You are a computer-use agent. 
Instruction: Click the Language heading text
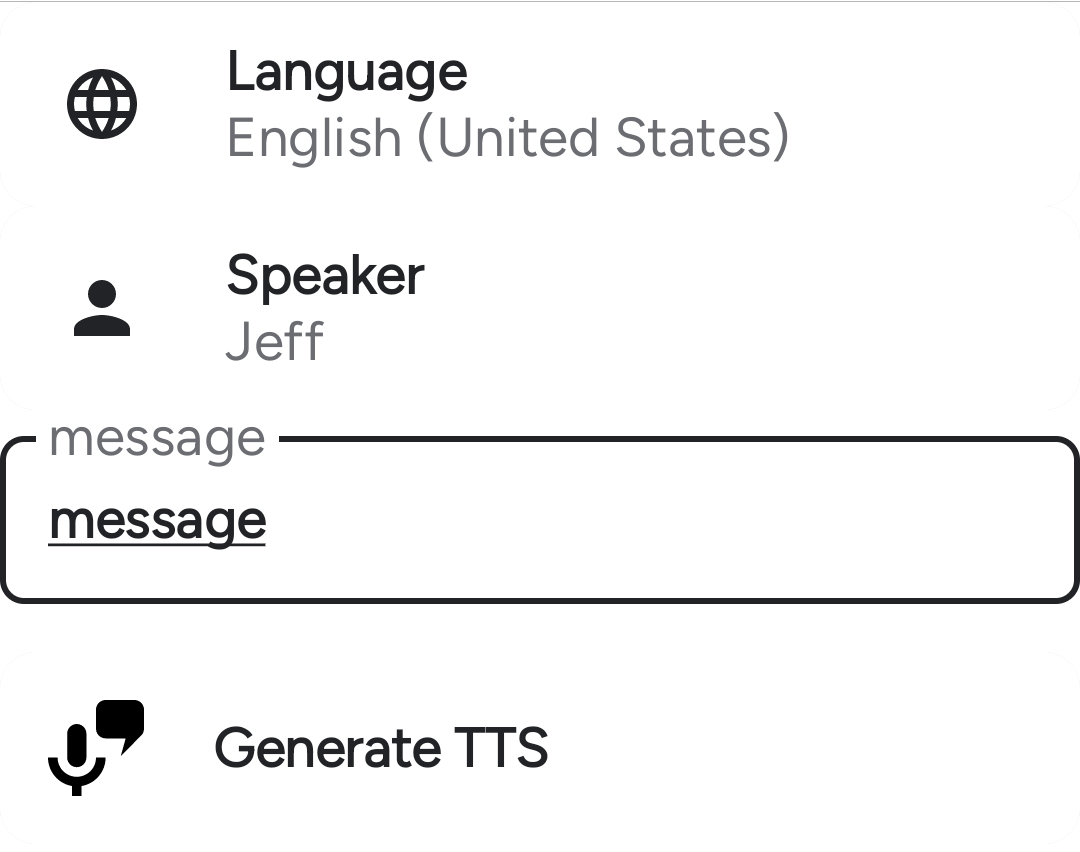(x=347, y=70)
